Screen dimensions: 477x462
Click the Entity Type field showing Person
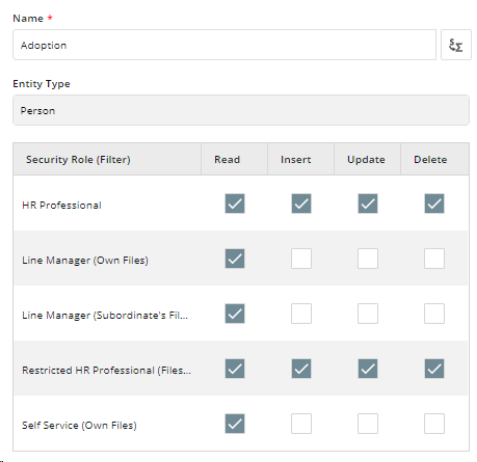point(241,110)
